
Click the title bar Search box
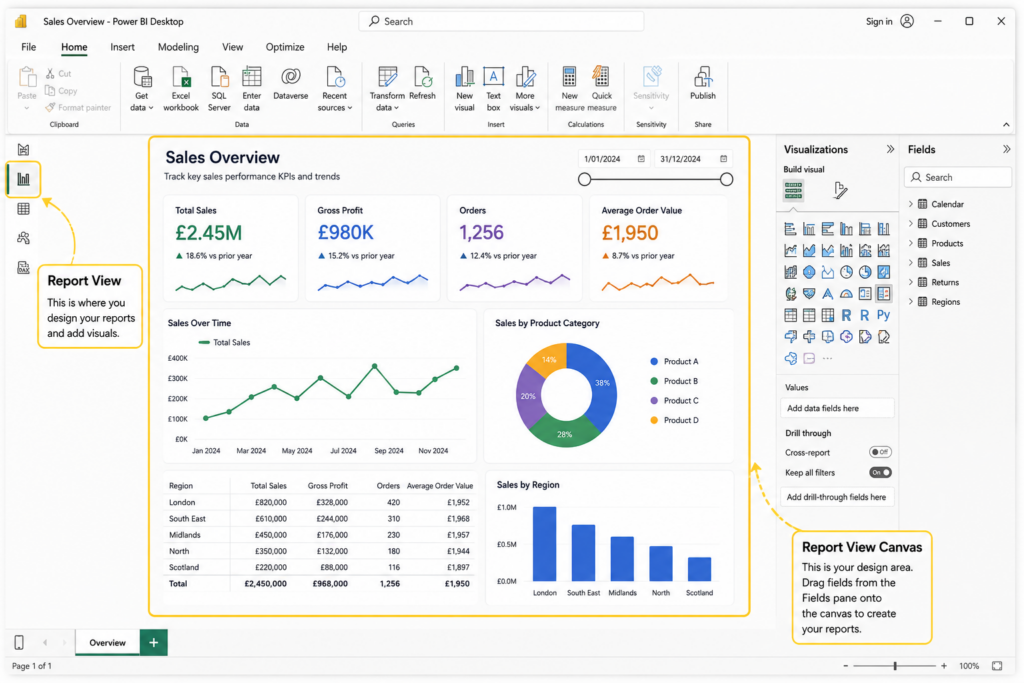point(501,22)
